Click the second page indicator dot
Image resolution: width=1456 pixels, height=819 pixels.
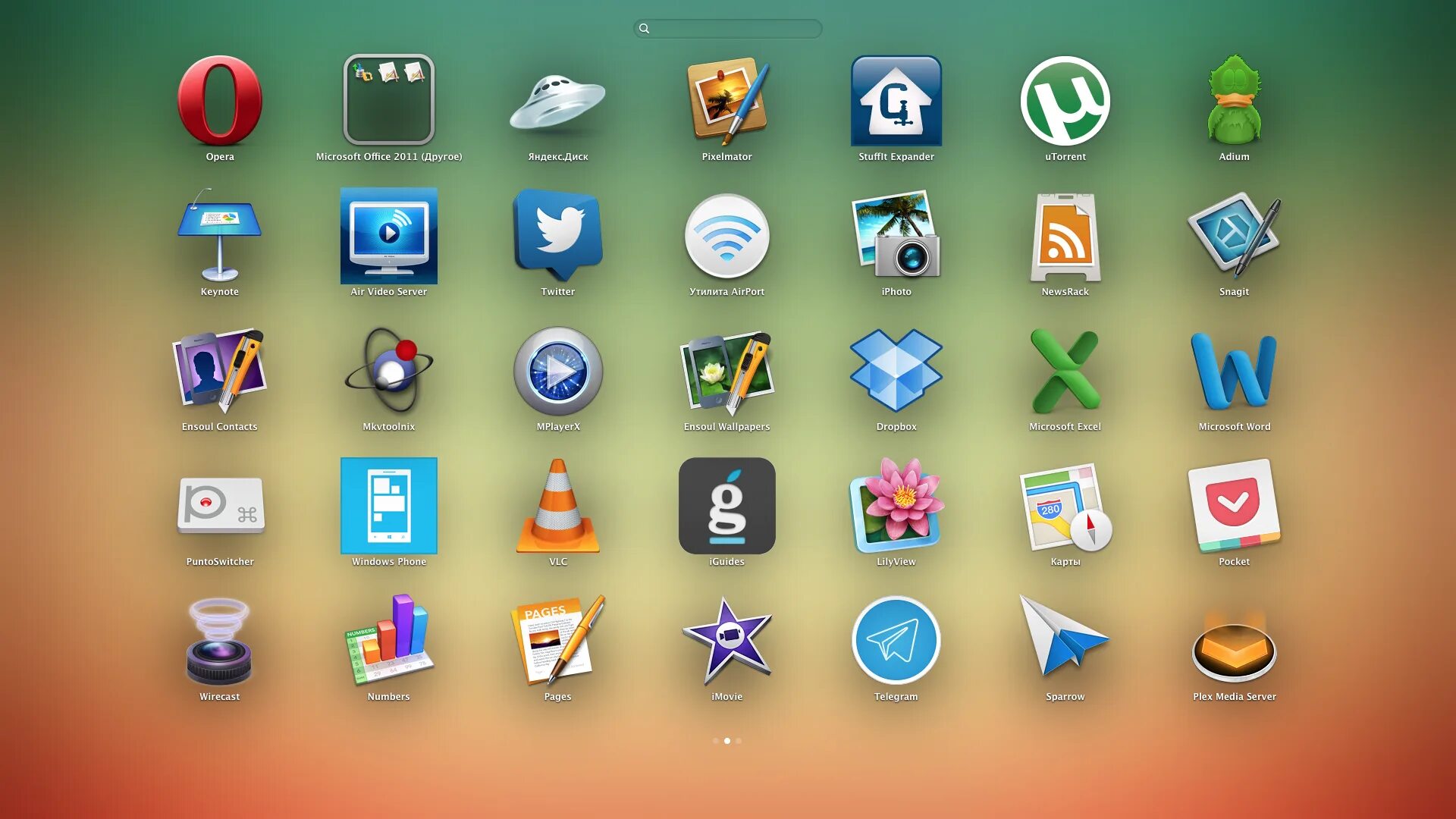(728, 741)
